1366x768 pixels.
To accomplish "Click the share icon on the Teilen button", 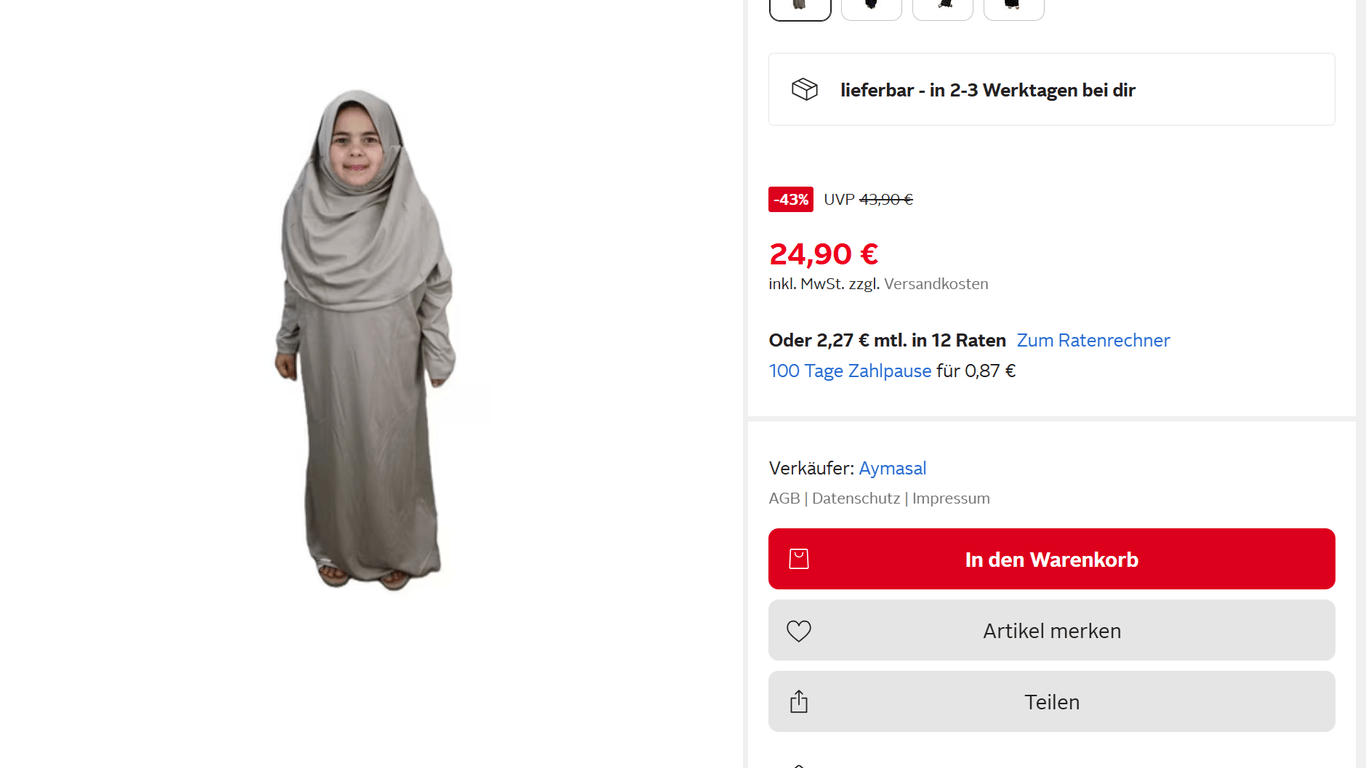I will pos(798,702).
